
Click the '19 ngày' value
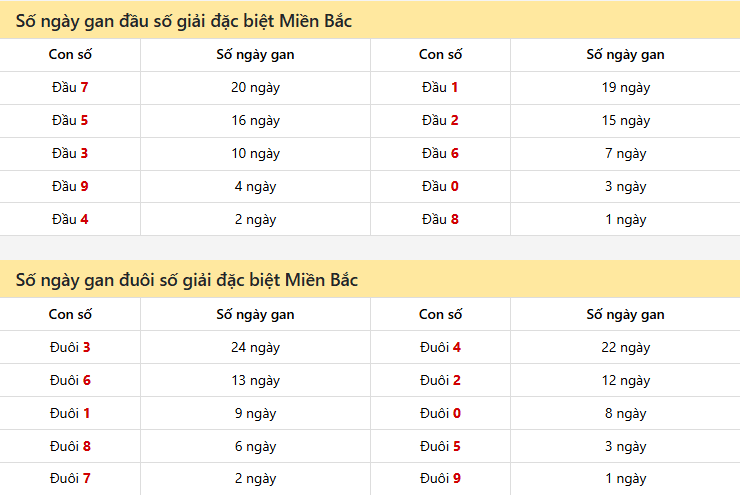(626, 88)
